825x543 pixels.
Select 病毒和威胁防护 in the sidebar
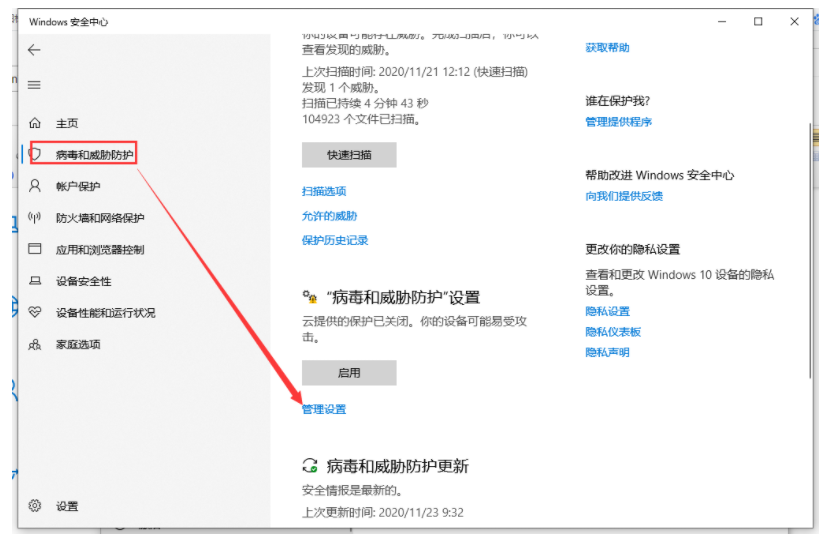click(x=95, y=155)
